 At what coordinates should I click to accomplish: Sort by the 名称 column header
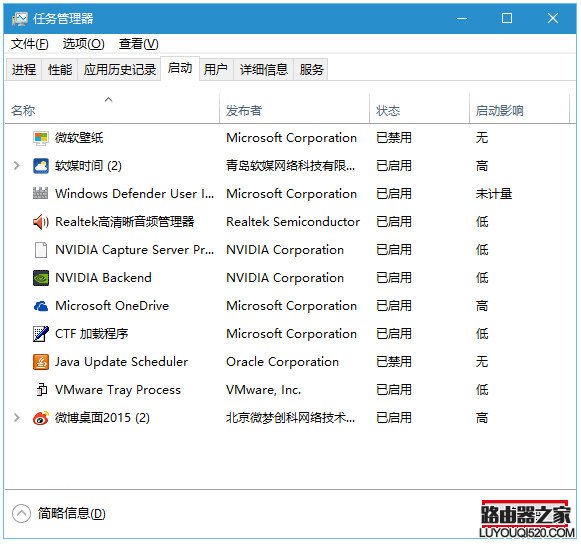coord(112,108)
